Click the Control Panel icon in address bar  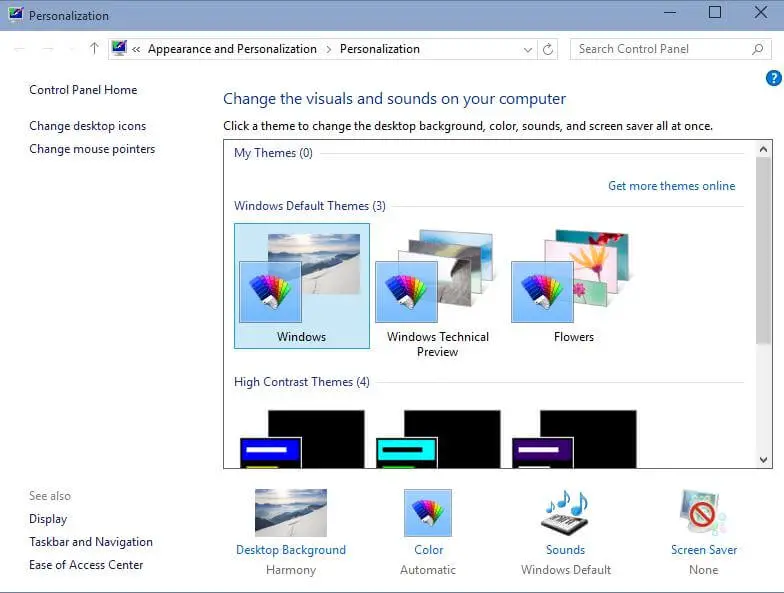coord(119,48)
